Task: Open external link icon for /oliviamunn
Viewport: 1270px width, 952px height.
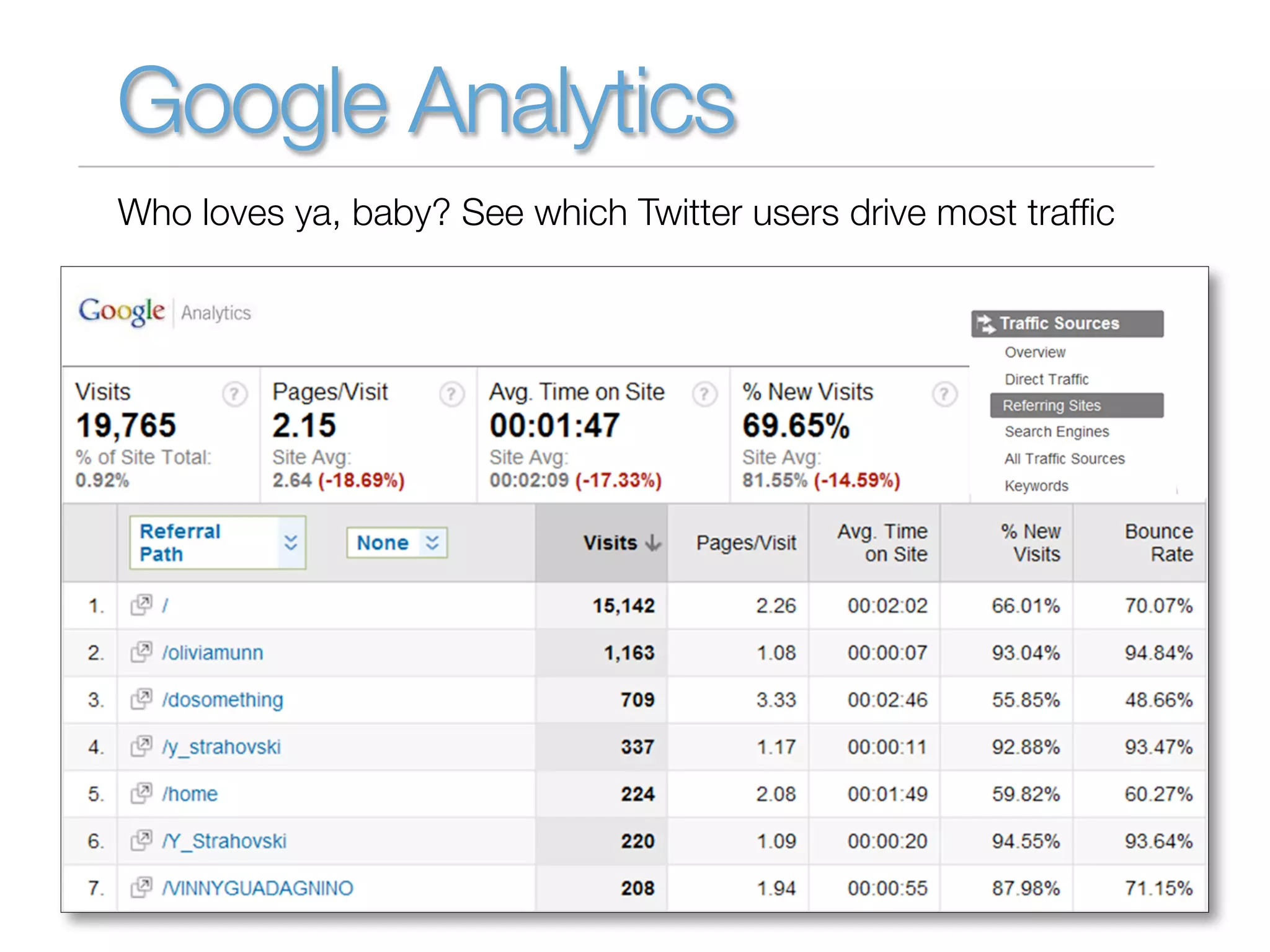Action: 141,652
